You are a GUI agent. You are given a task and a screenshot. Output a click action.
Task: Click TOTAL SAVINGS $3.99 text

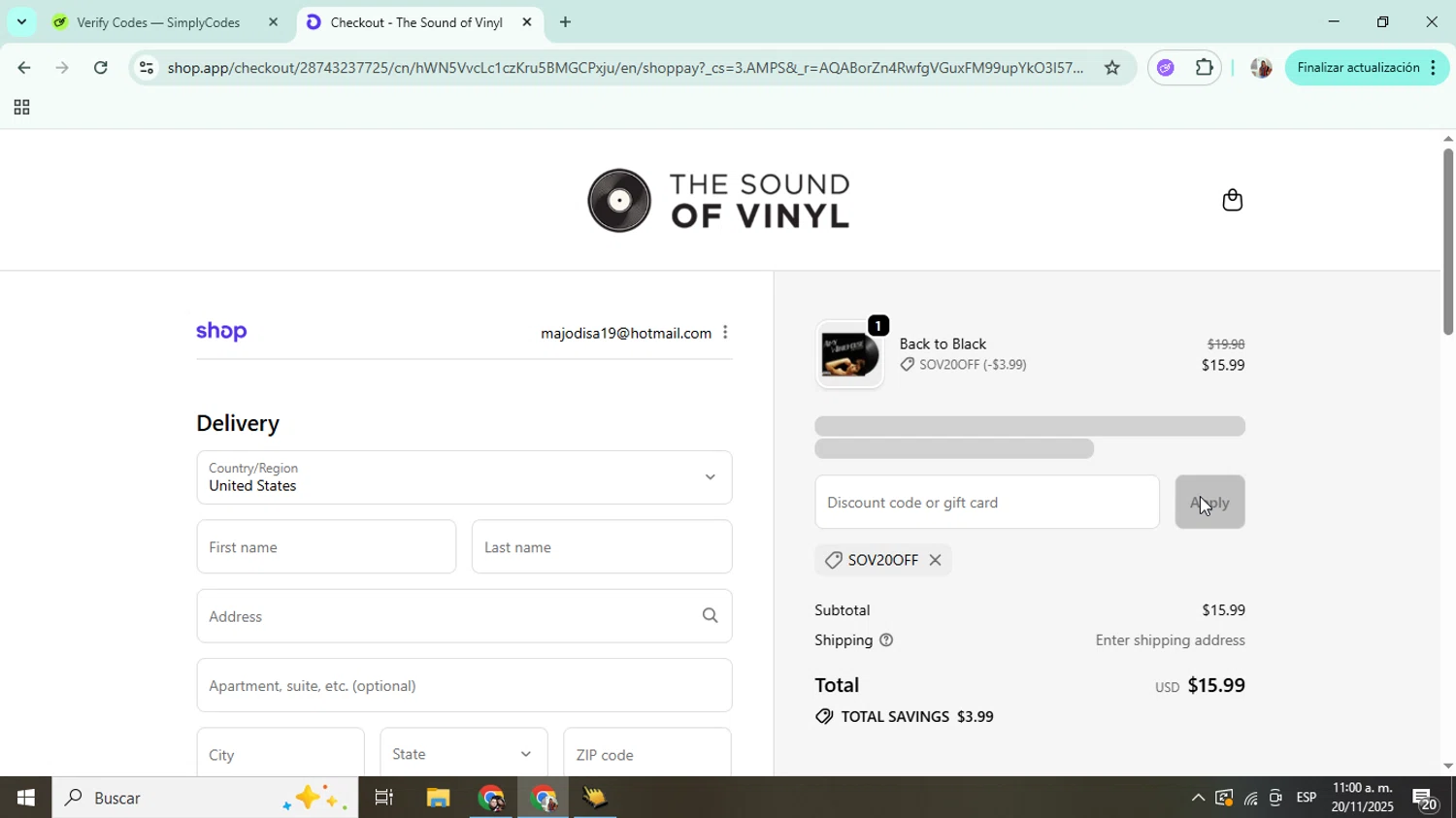click(917, 717)
